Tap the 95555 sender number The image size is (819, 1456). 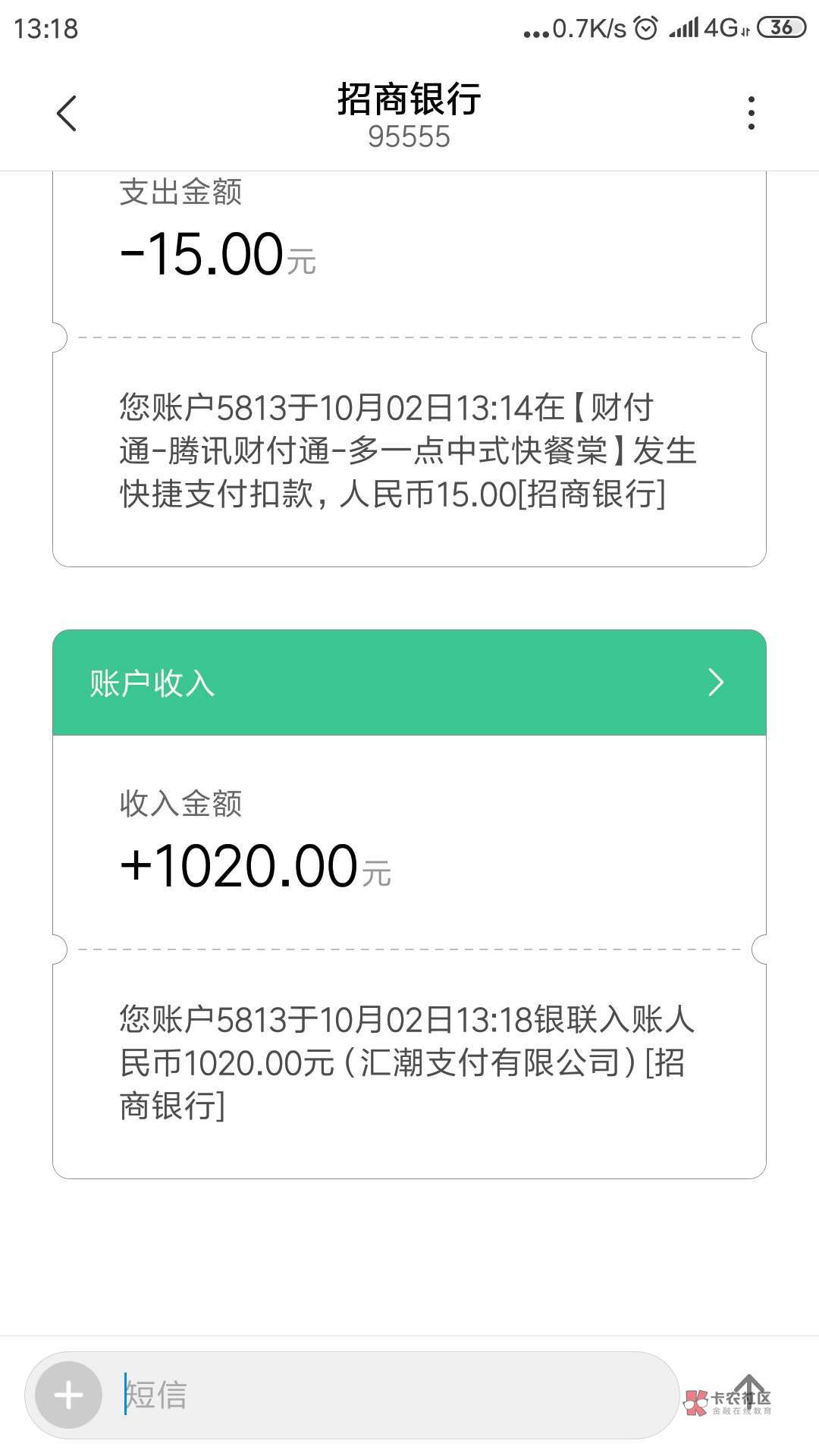409,137
